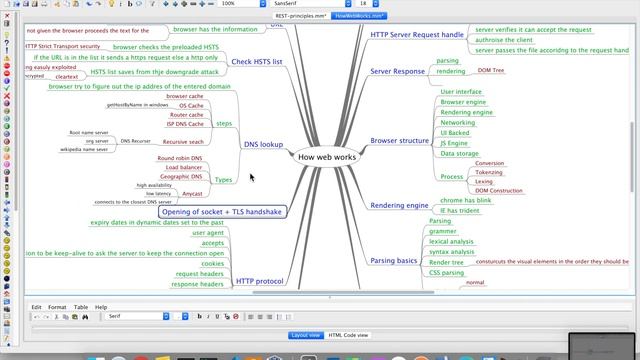Click the filter funnel icon in the top toolbar
640x360 pixels.
(152, 4)
